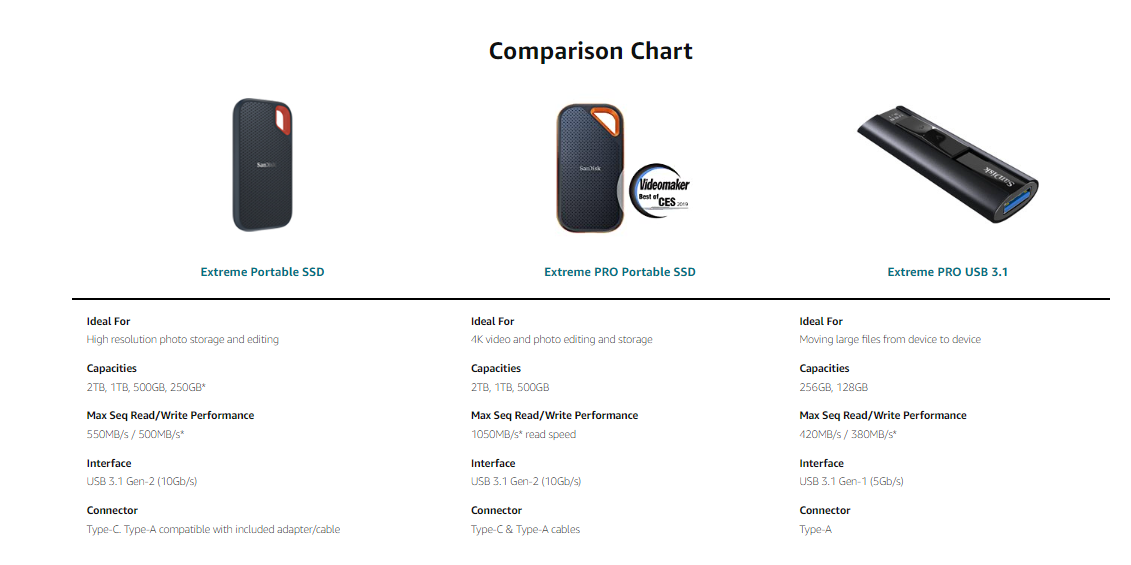The image size is (1131, 565).
Task: Click the Extreme PRO Portable SSD product image
Action: [x=591, y=167]
